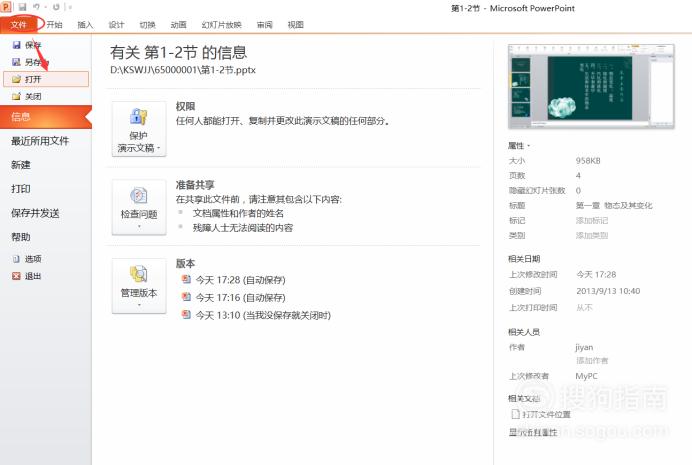This screenshot has width=692, height=465.
Task: Switch to the 开始 ribbon tab
Action: point(54,25)
